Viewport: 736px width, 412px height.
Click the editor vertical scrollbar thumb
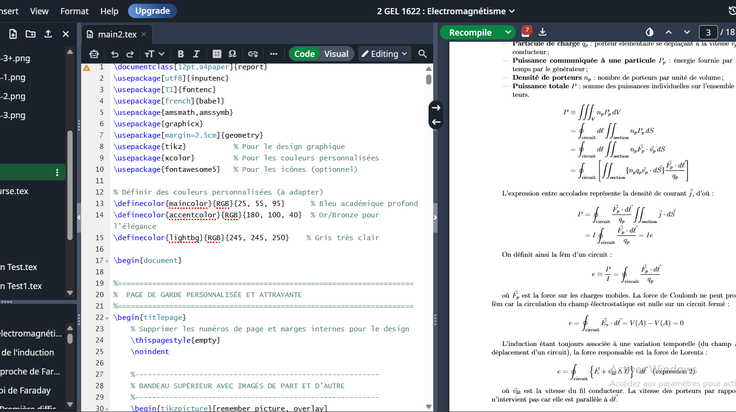coord(429,79)
